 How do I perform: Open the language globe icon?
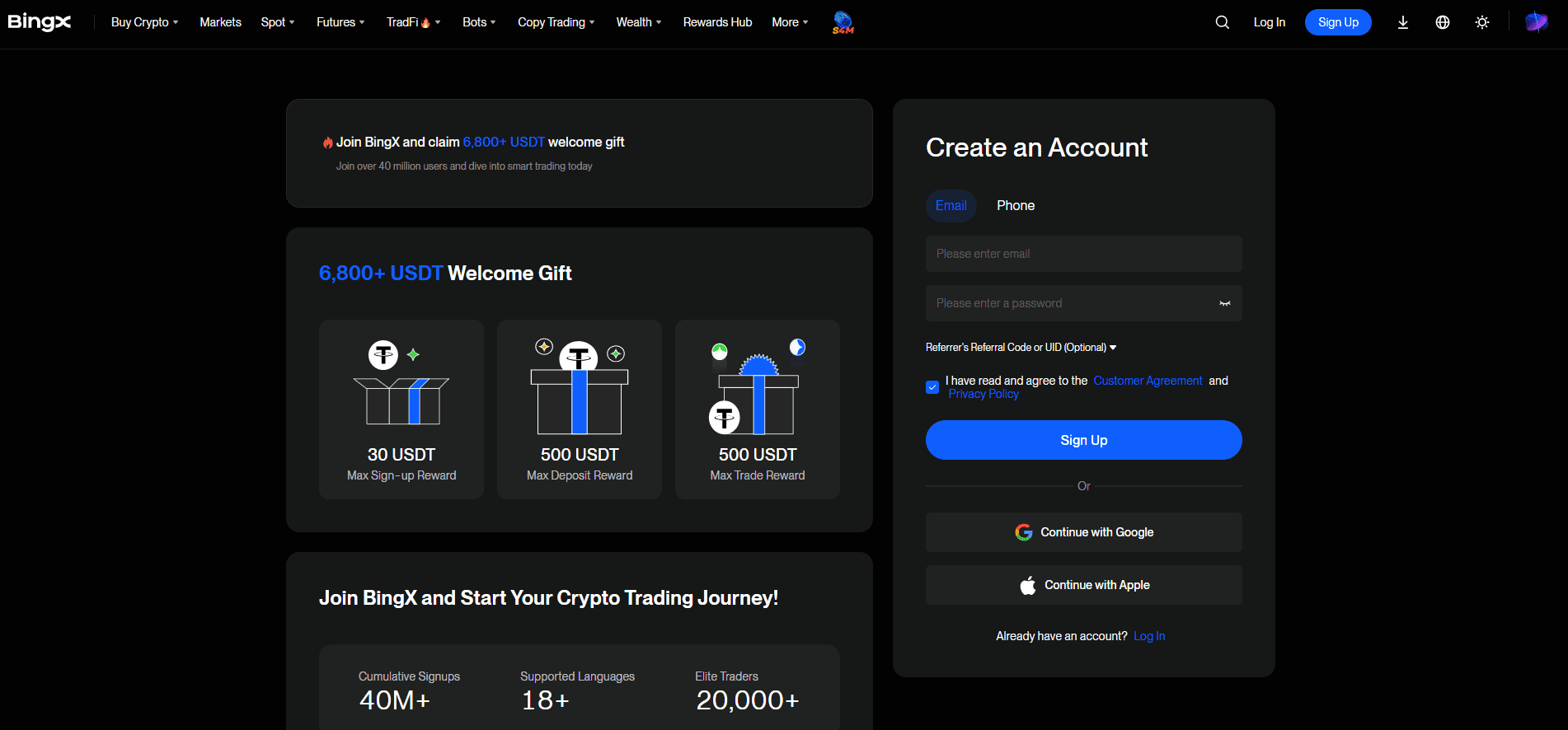click(1443, 22)
